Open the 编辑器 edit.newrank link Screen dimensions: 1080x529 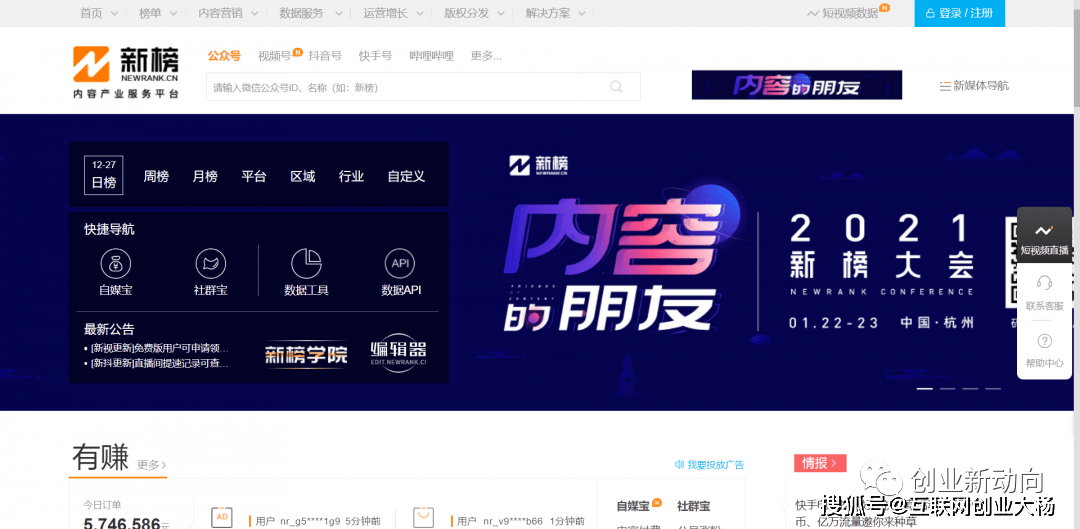tap(399, 353)
